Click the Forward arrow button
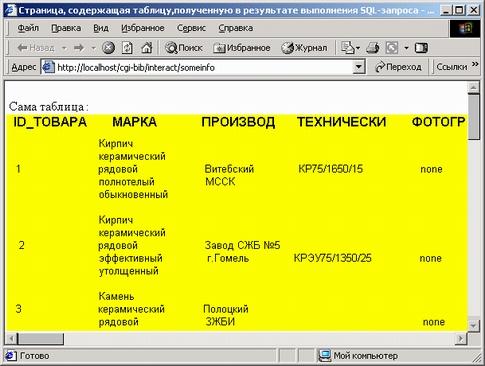485x366 pixels. tap(79, 48)
